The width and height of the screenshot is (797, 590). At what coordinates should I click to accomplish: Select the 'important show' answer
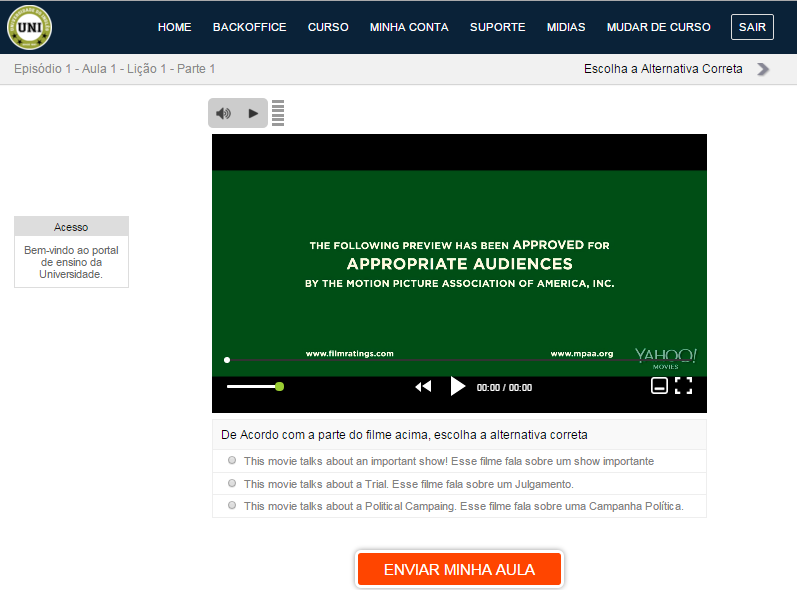(232, 460)
